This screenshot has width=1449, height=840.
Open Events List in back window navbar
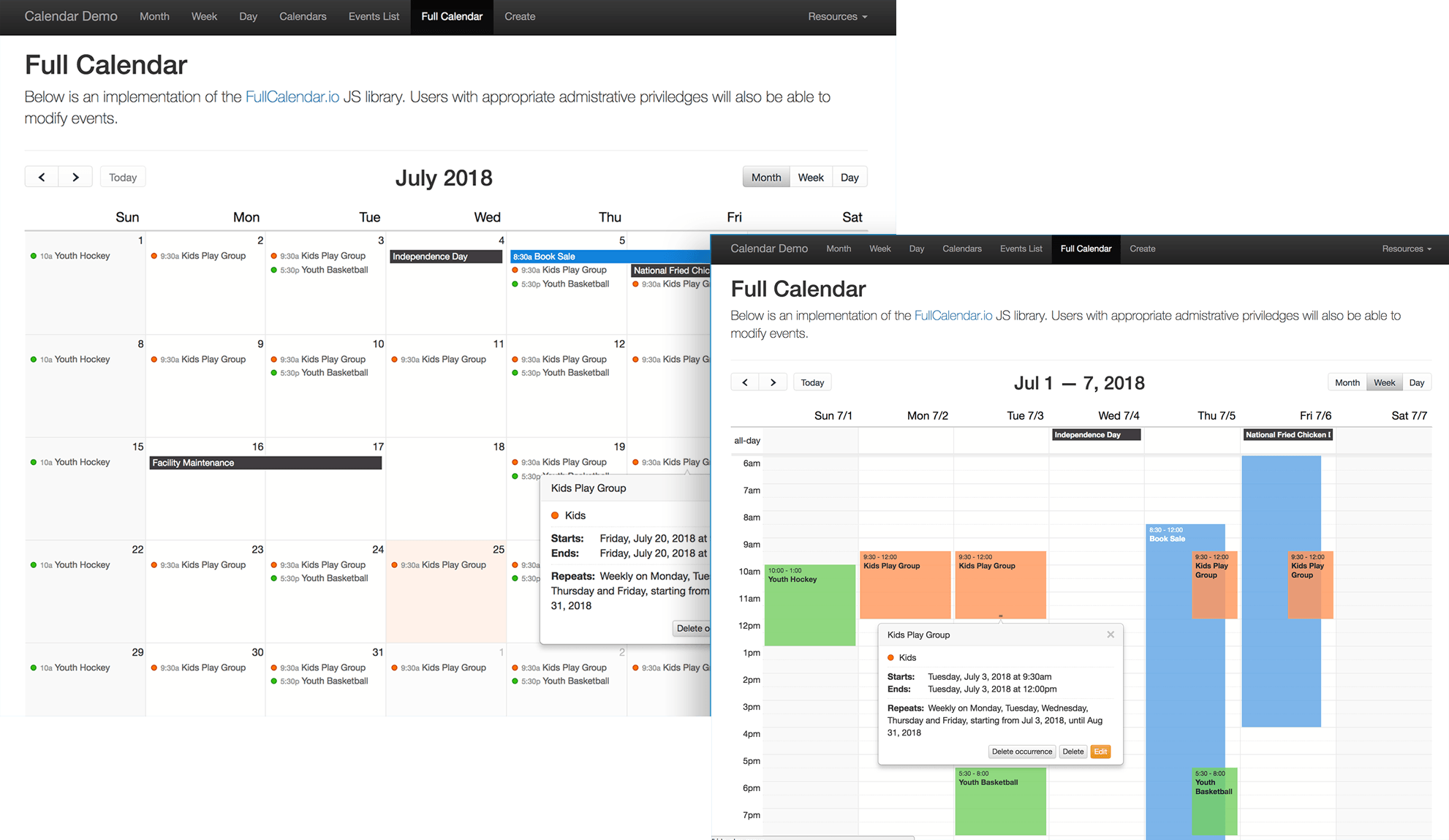pos(374,16)
